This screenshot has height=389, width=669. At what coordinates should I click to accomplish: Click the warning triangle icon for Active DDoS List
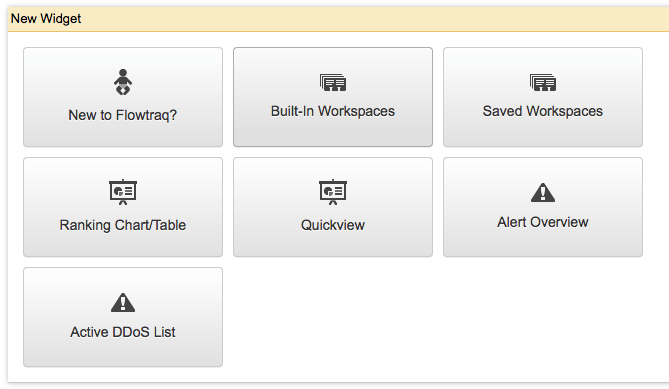click(123, 302)
